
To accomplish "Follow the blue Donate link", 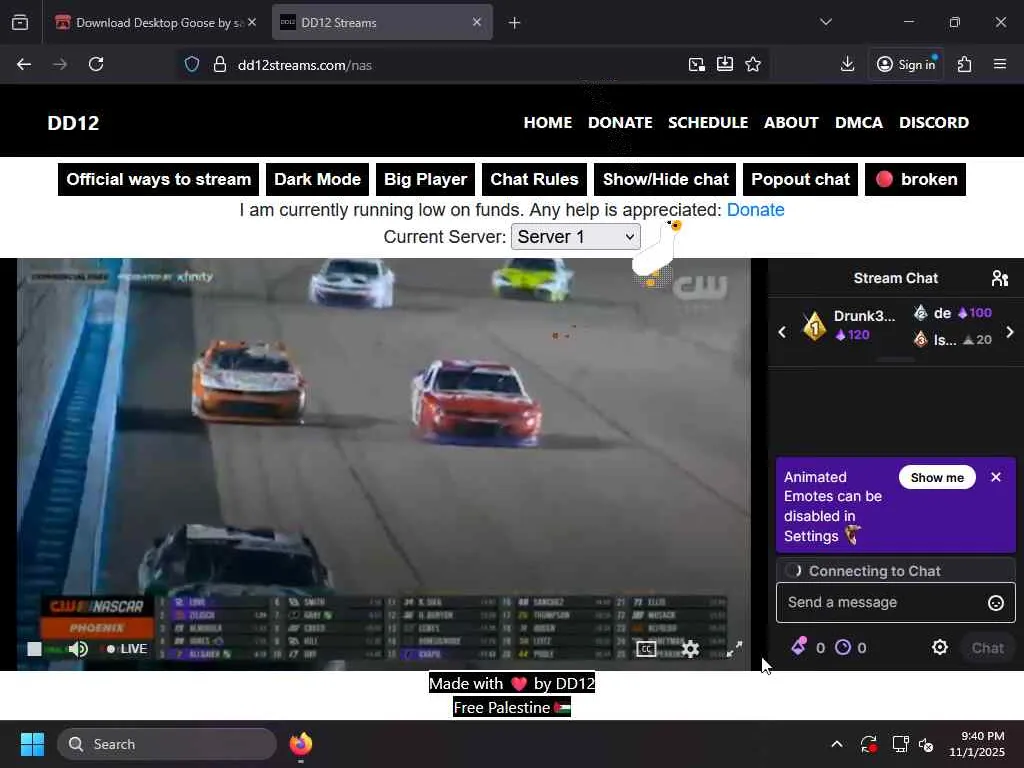I will (756, 210).
